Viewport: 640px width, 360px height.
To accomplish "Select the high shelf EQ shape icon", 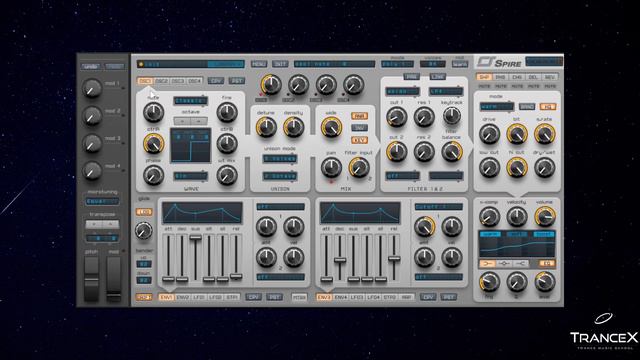I will coord(521,264).
